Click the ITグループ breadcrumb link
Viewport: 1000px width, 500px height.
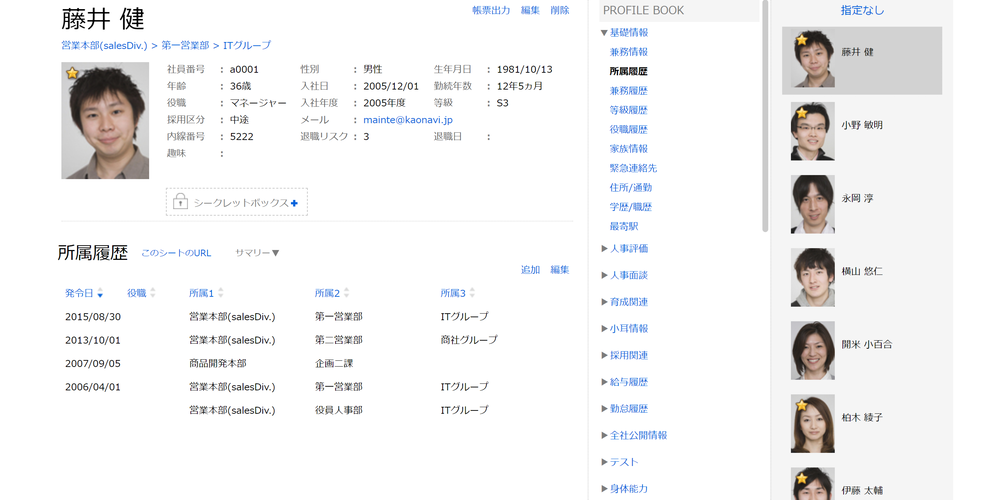[247, 45]
